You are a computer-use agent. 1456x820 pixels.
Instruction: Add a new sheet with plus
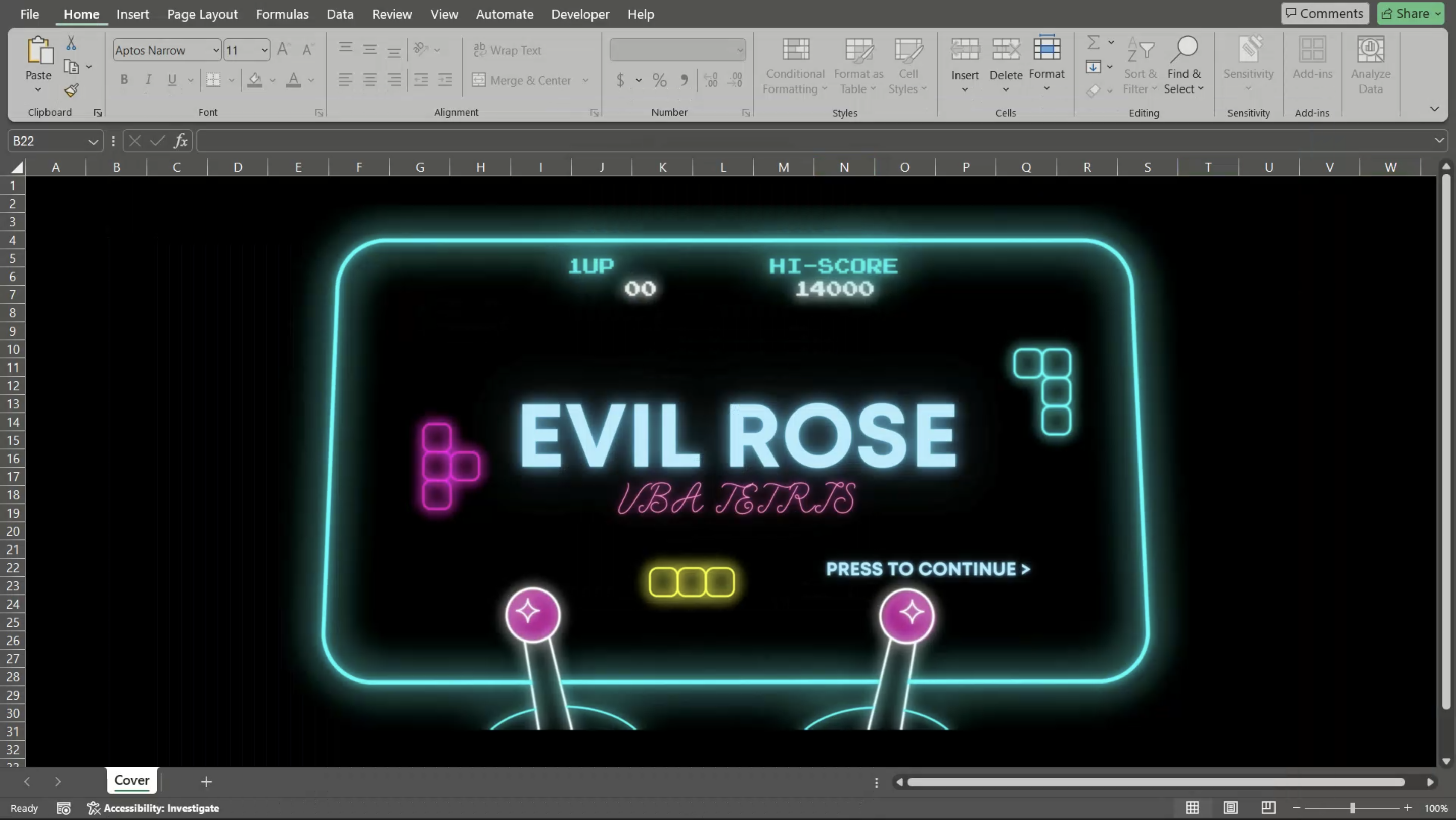tap(206, 782)
